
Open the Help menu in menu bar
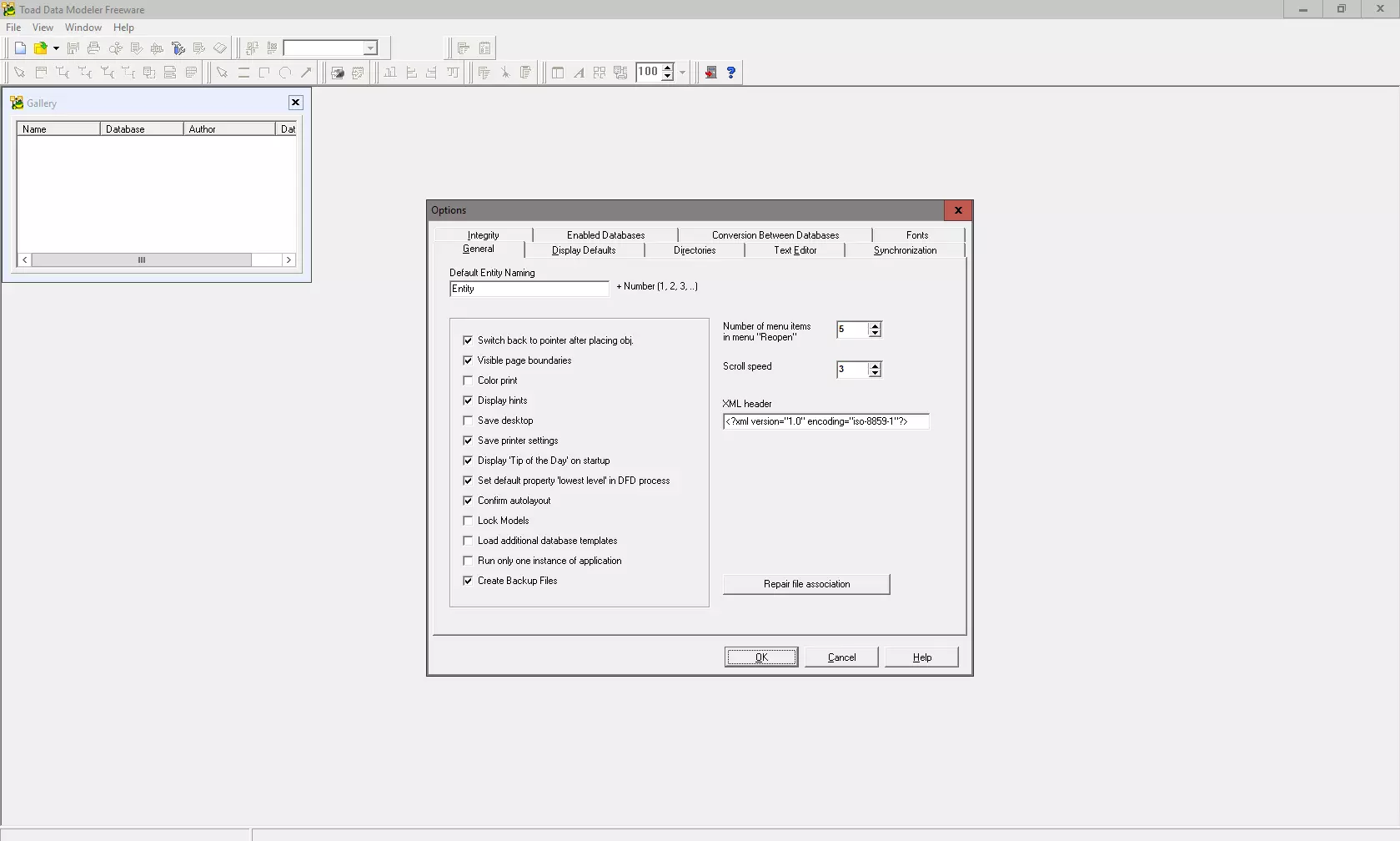pyautogui.click(x=123, y=28)
